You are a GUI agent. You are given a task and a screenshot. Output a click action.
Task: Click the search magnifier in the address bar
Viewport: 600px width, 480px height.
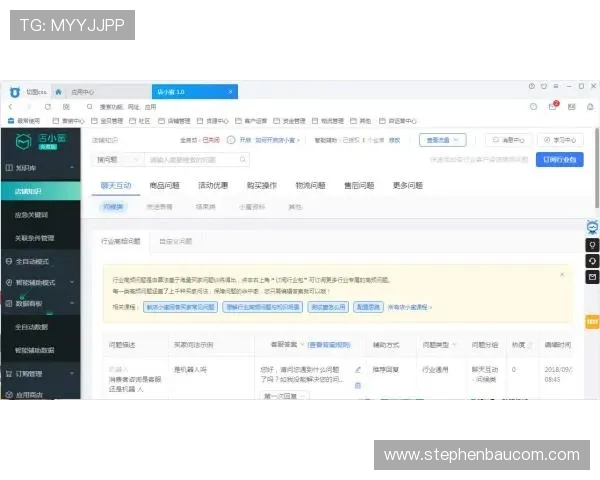pyautogui.click(x=90, y=107)
